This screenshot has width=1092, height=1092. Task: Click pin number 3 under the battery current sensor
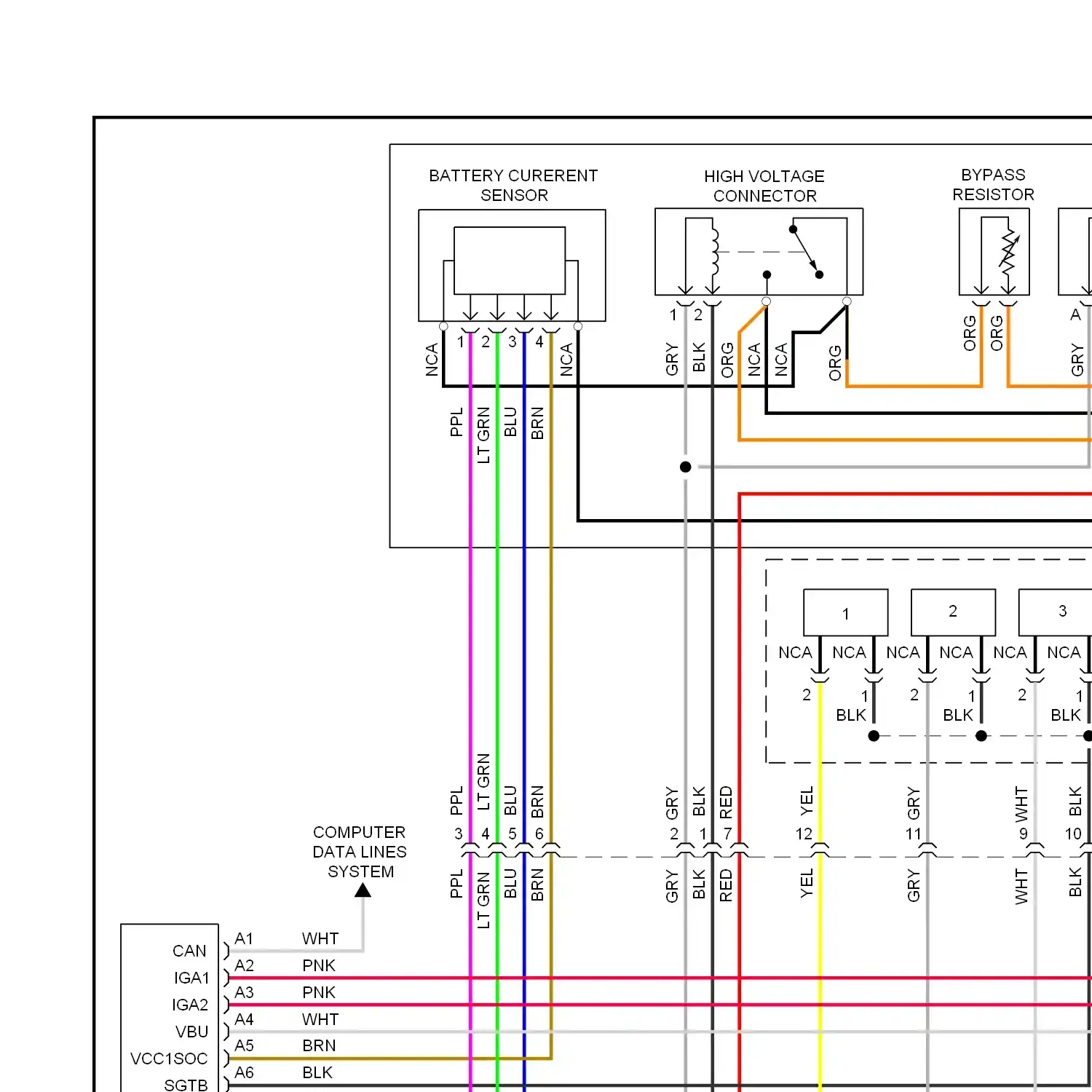[513, 341]
